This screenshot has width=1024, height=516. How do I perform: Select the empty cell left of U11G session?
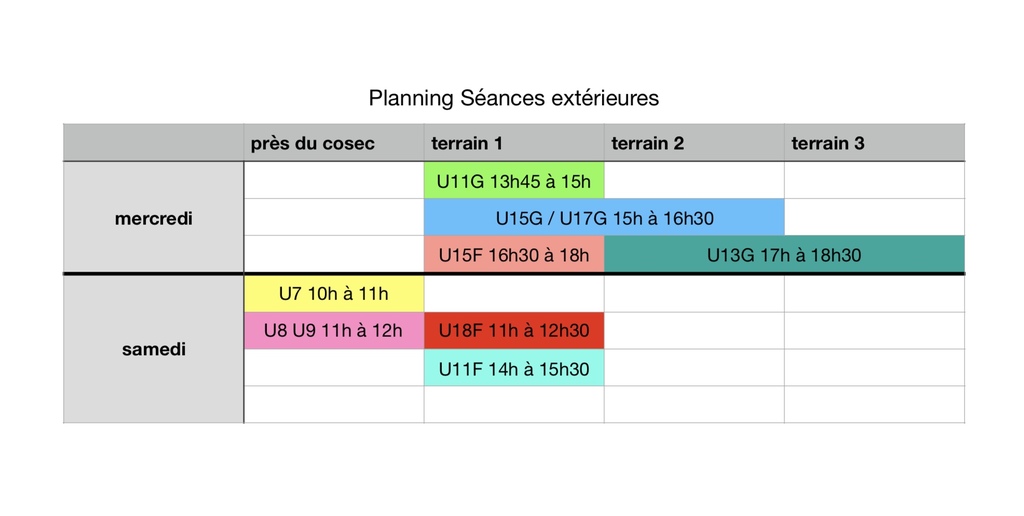[x=333, y=181]
